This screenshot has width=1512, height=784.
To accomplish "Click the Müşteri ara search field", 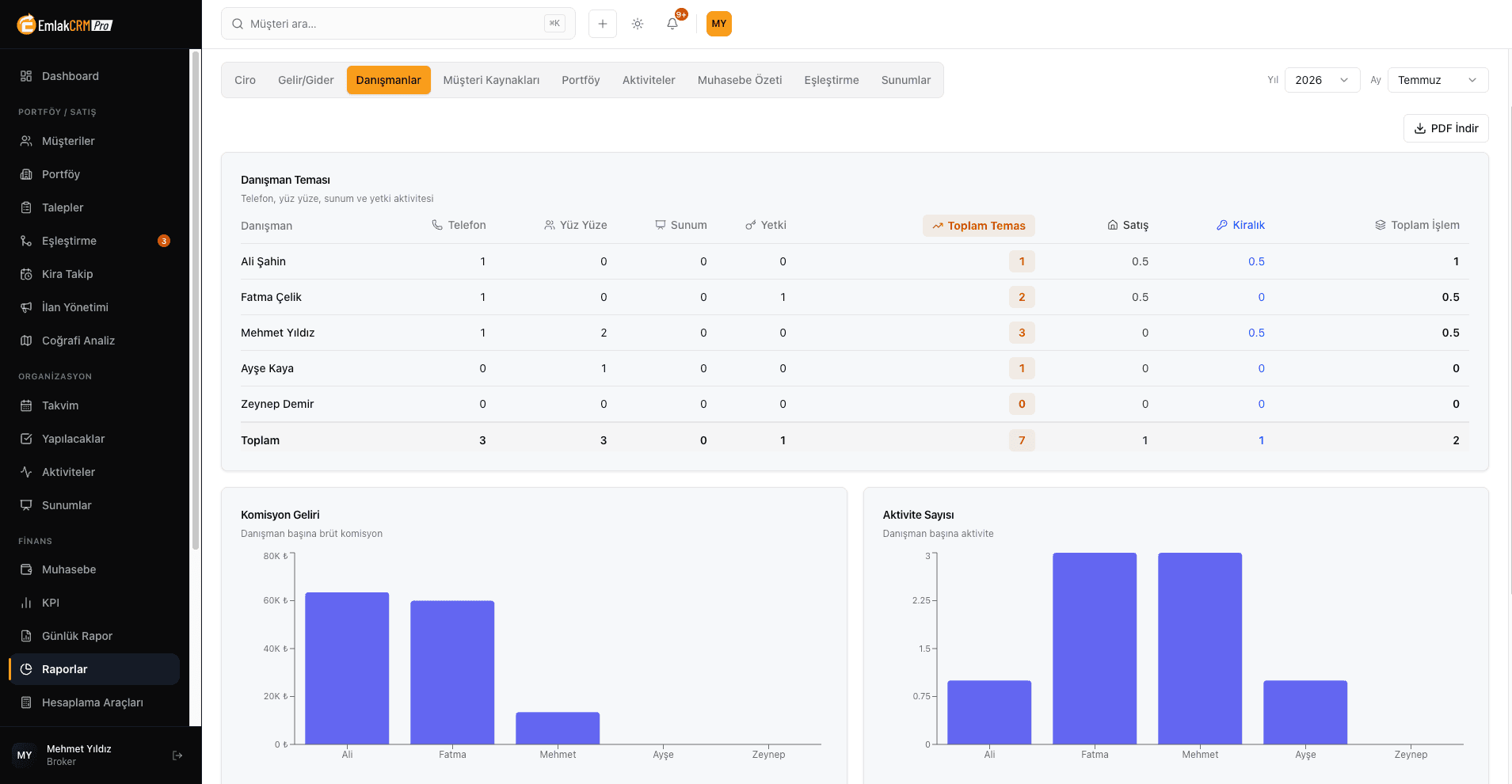I will click(x=398, y=24).
